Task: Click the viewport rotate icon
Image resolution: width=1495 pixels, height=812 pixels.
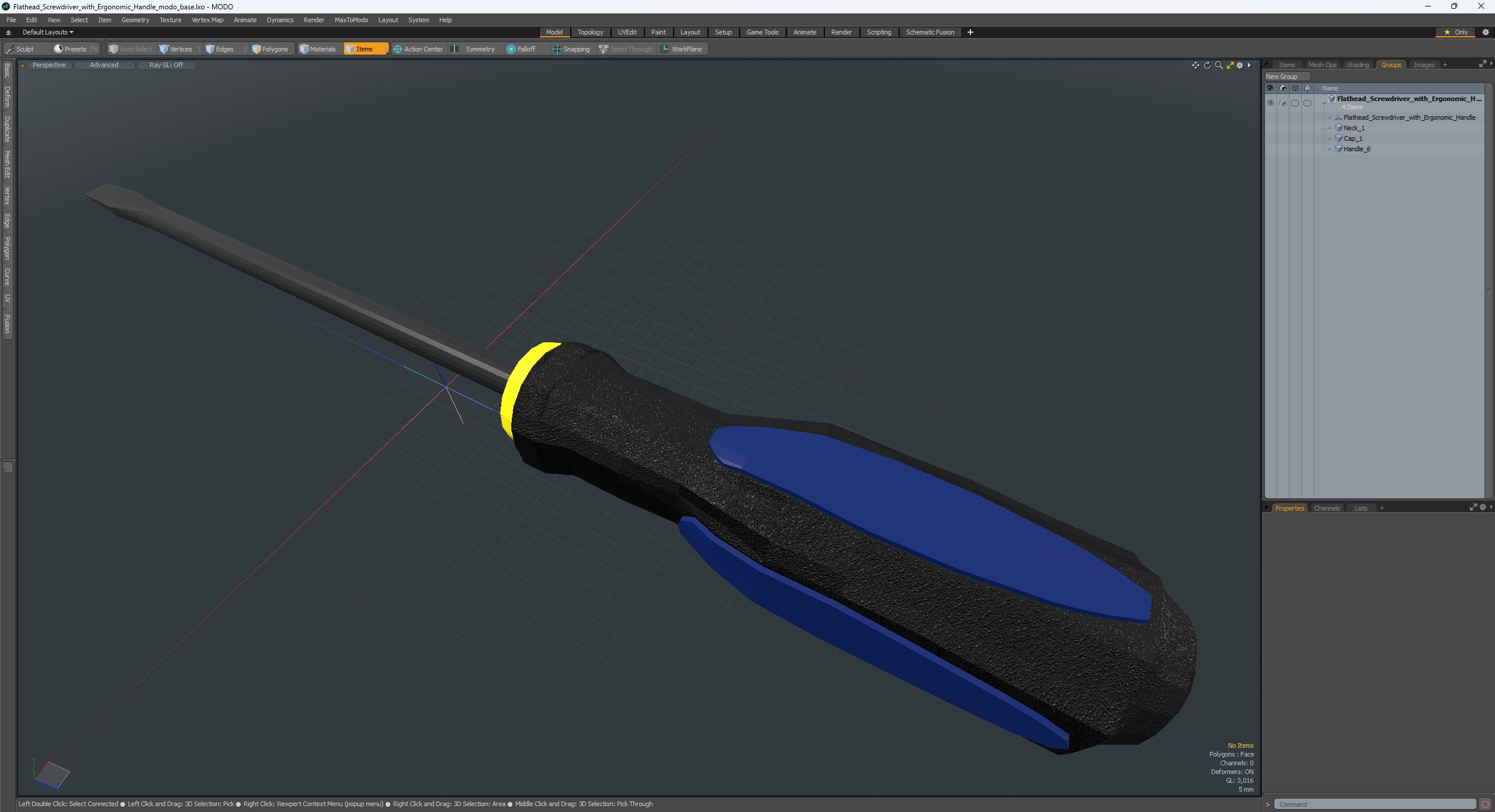Action: [x=1207, y=65]
